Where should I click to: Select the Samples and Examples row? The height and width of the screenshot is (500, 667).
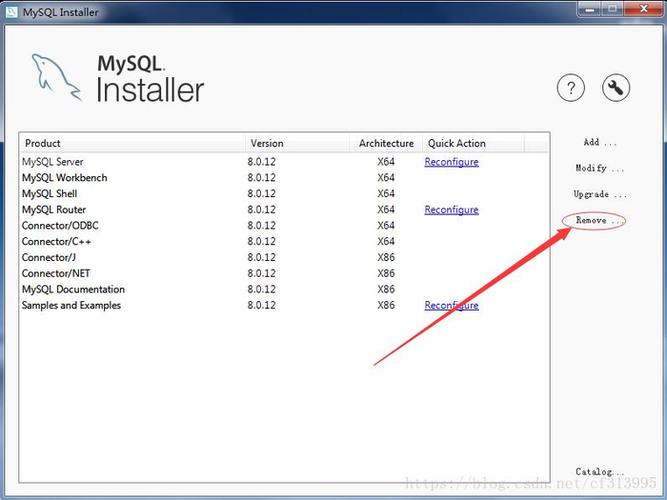(x=284, y=305)
